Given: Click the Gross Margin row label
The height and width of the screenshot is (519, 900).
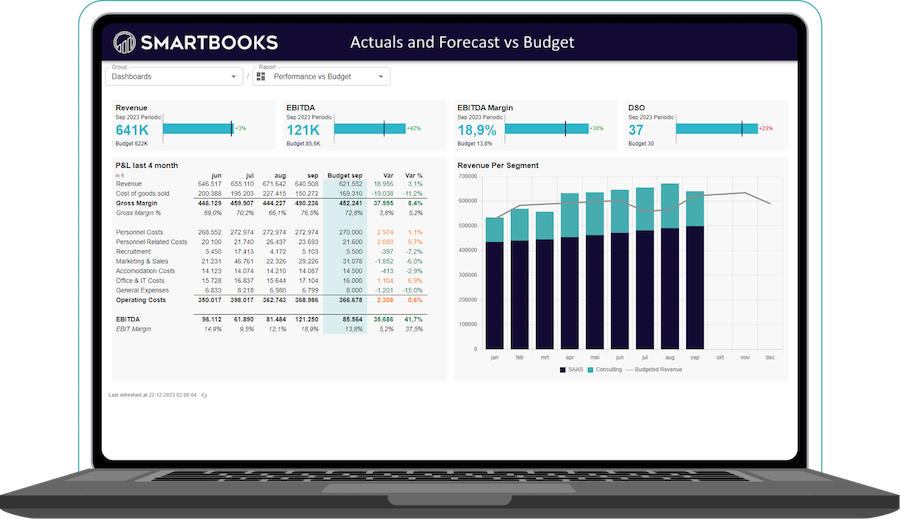Looking at the screenshot, I should (x=135, y=203).
